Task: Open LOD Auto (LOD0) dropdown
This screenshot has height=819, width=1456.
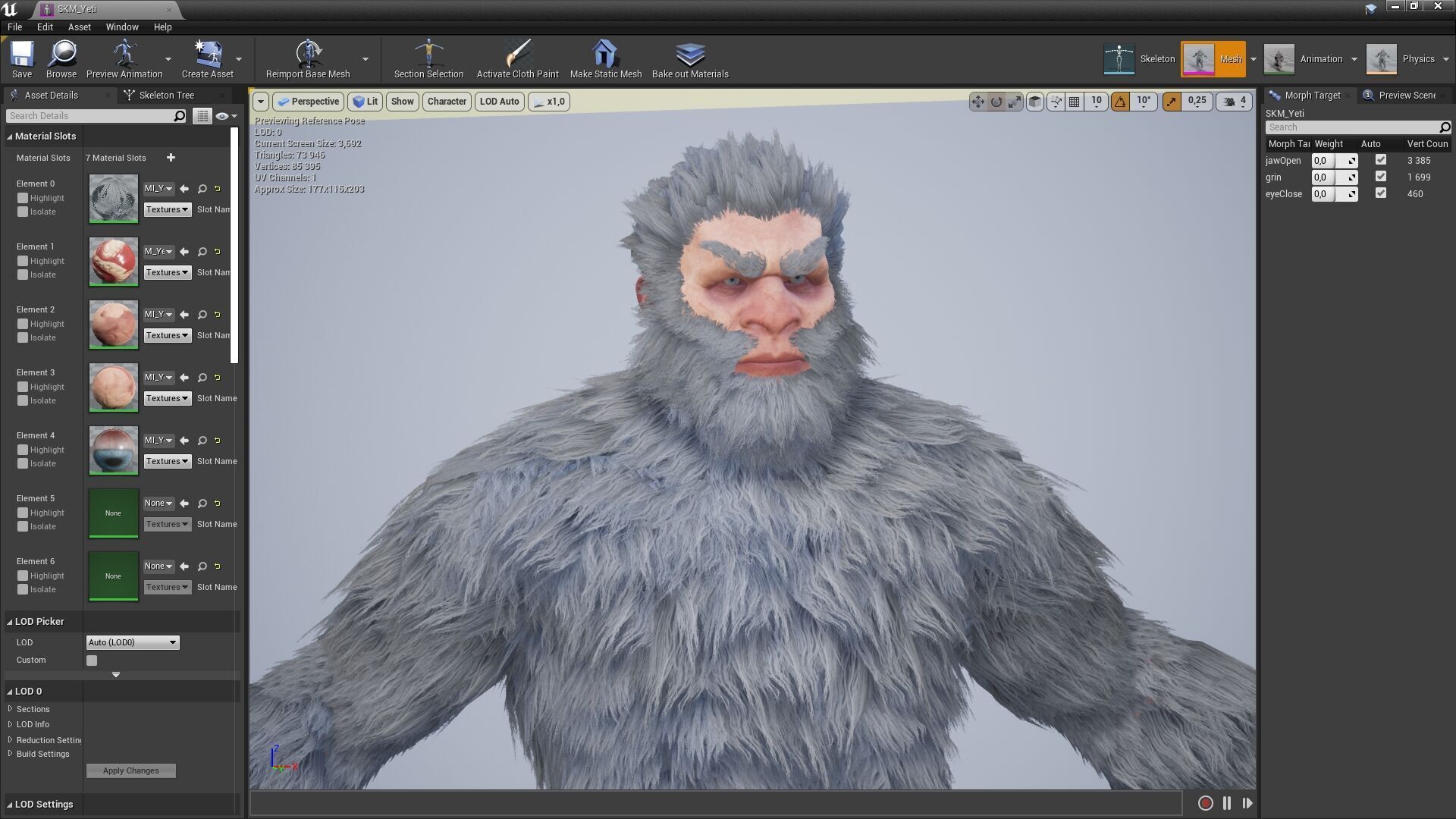Action: point(132,642)
